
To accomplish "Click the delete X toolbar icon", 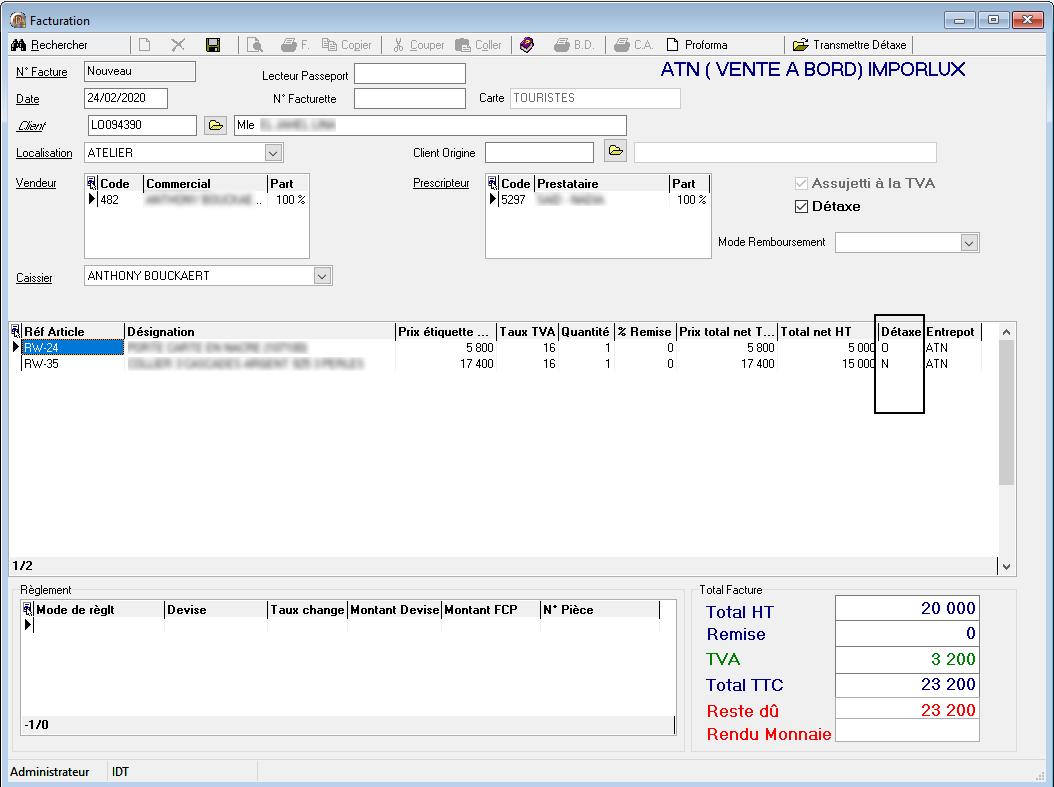I will (x=178, y=45).
